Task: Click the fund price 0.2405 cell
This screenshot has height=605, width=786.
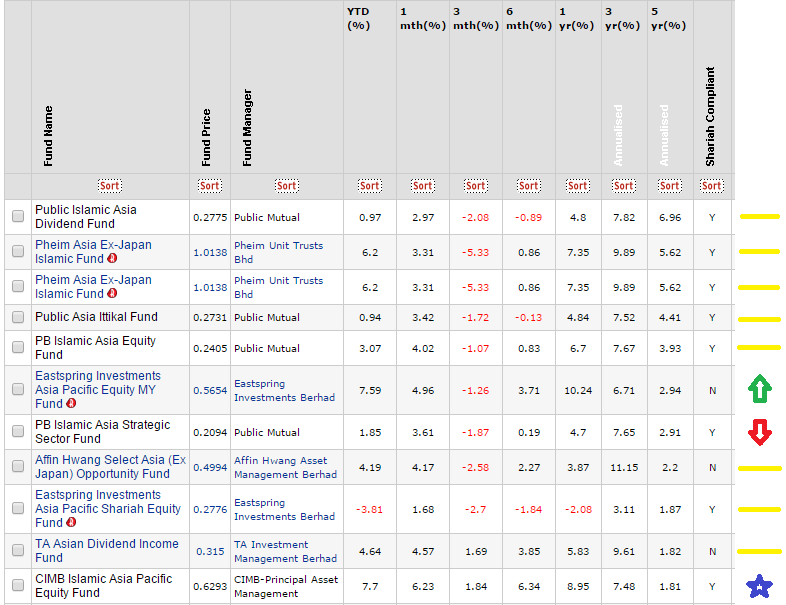Action: [x=210, y=348]
